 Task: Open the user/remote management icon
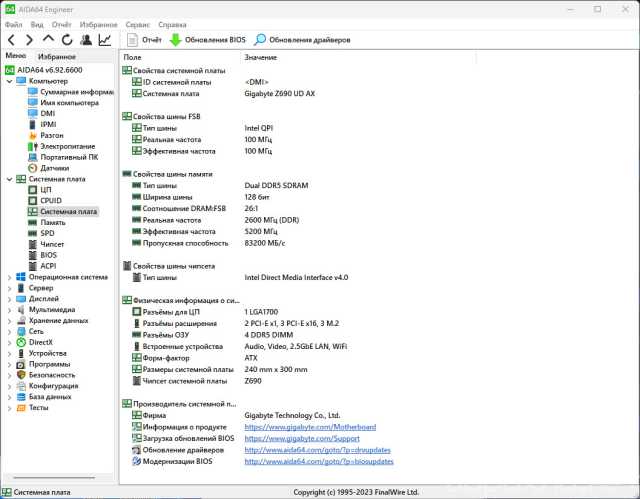[86, 40]
